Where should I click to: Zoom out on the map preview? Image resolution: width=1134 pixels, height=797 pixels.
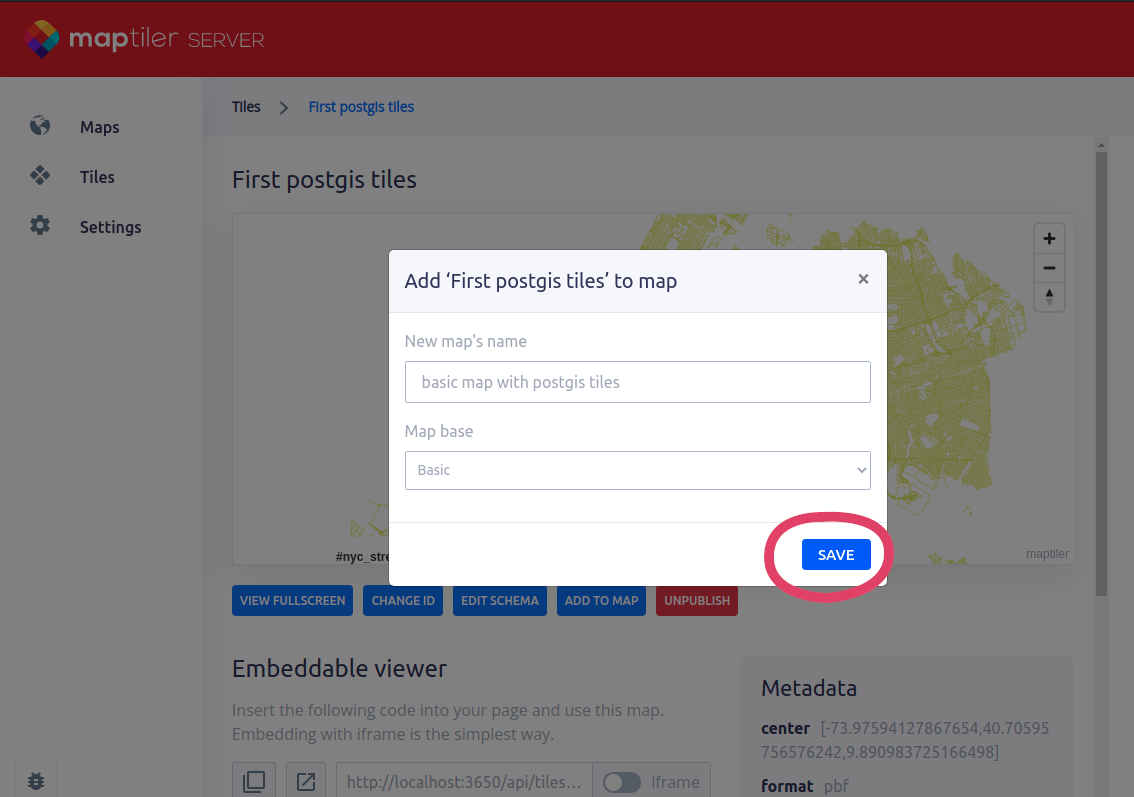[x=1049, y=268]
